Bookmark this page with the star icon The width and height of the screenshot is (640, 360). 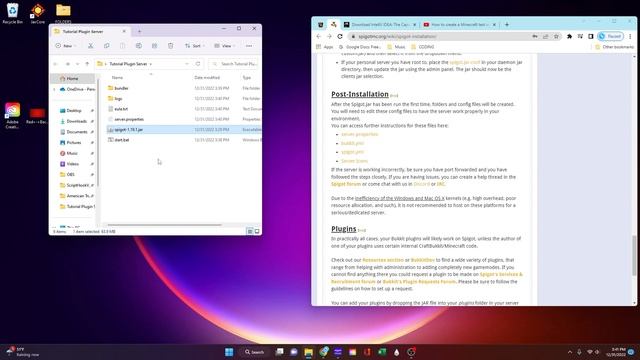[x=556, y=36]
